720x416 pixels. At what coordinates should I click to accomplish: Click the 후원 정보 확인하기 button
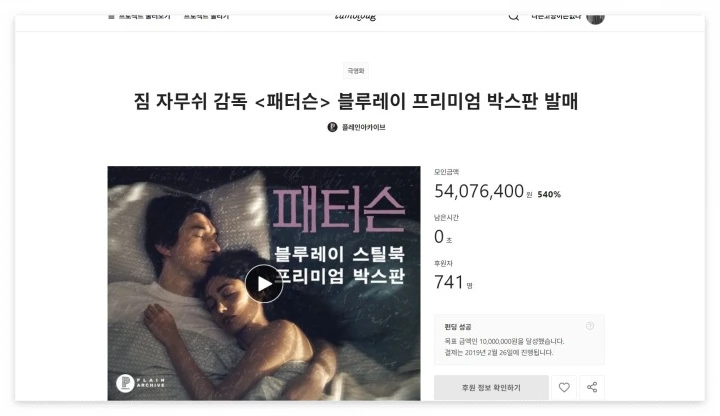click(x=491, y=388)
